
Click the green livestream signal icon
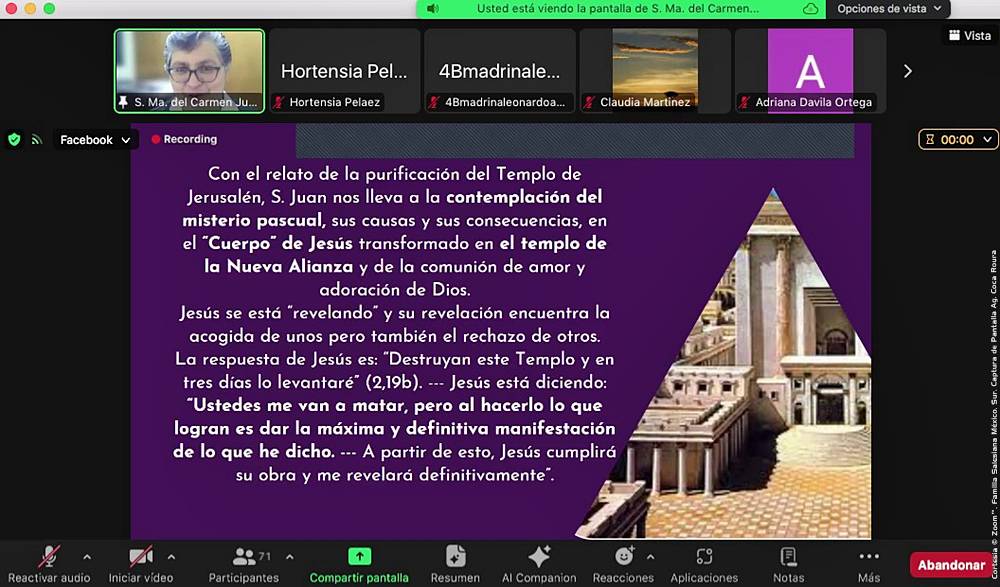pos(37,139)
